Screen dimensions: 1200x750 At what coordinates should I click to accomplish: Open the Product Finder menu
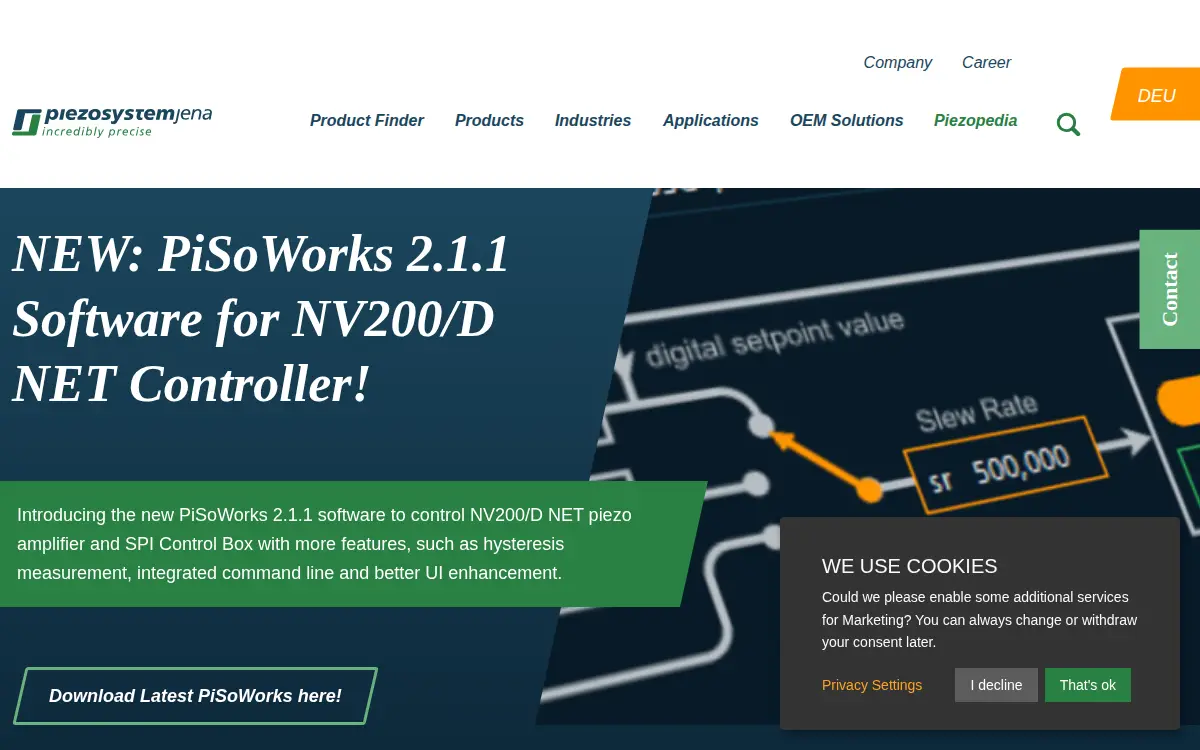[367, 120]
